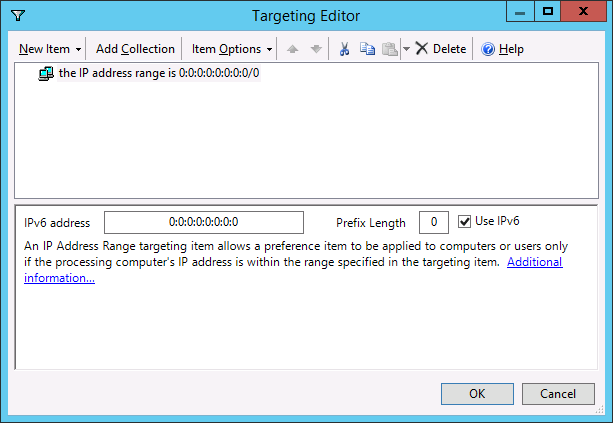Click the blue Help question icon
This screenshot has width=613, height=423.
[489, 49]
